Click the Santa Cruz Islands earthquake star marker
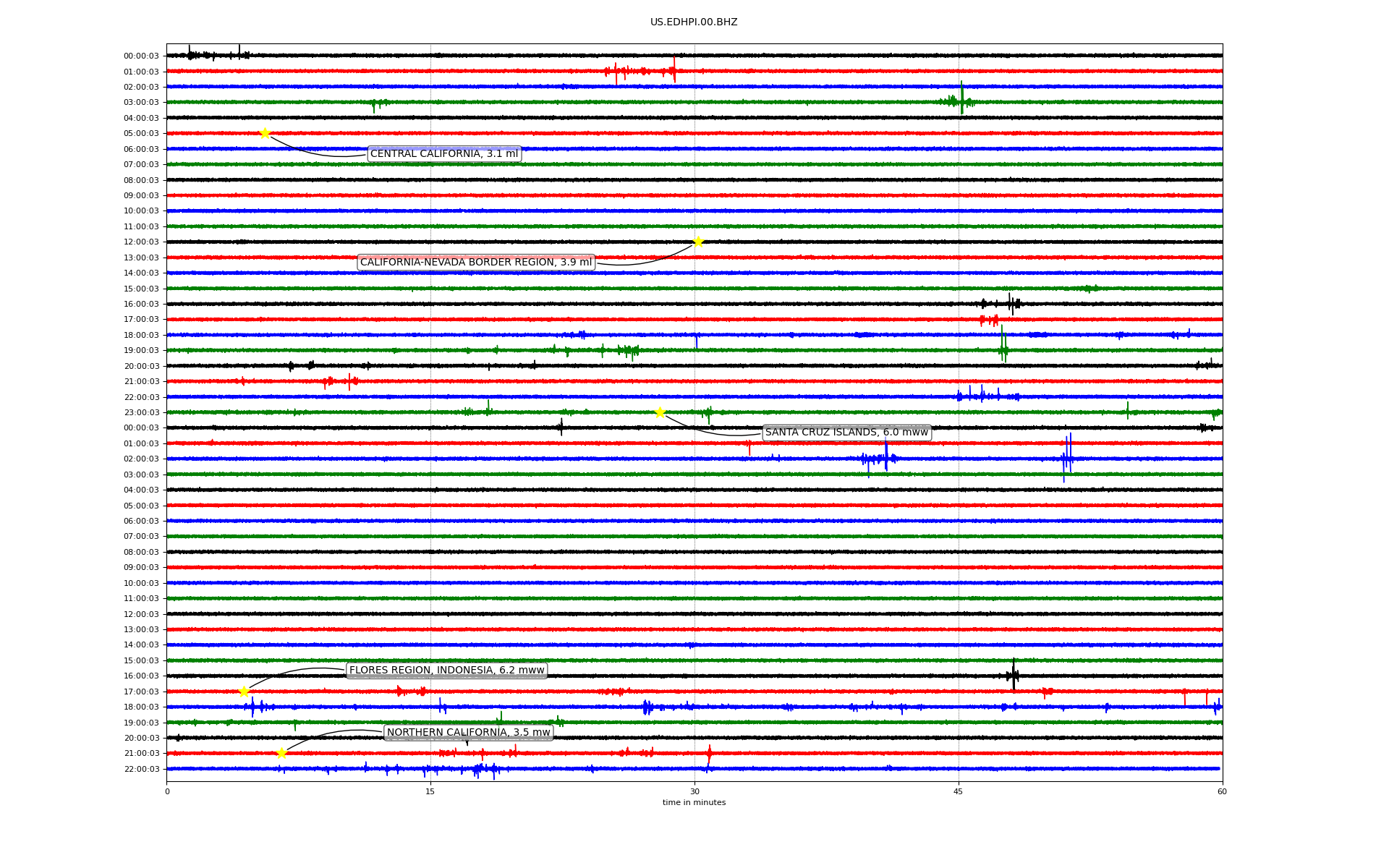Image resolution: width=1389 pixels, height=868 pixels. [x=660, y=412]
